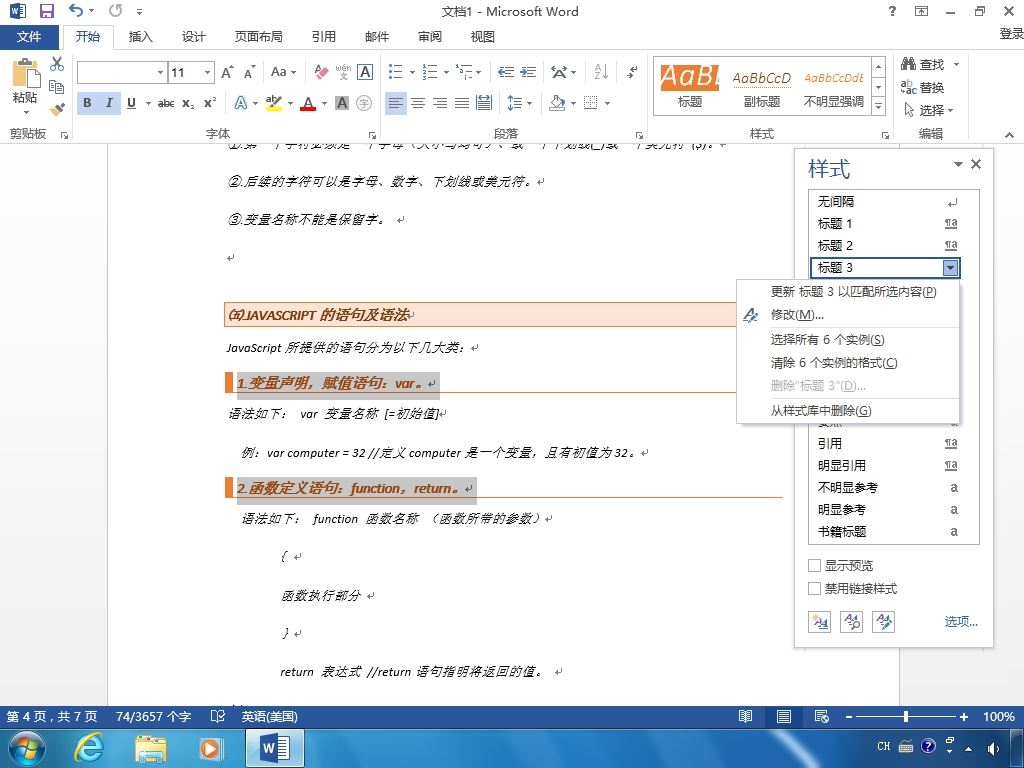The height and width of the screenshot is (768, 1024).
Task: Toggle Underline formatting
Action: pyautogui.click(x=131, y=103)
